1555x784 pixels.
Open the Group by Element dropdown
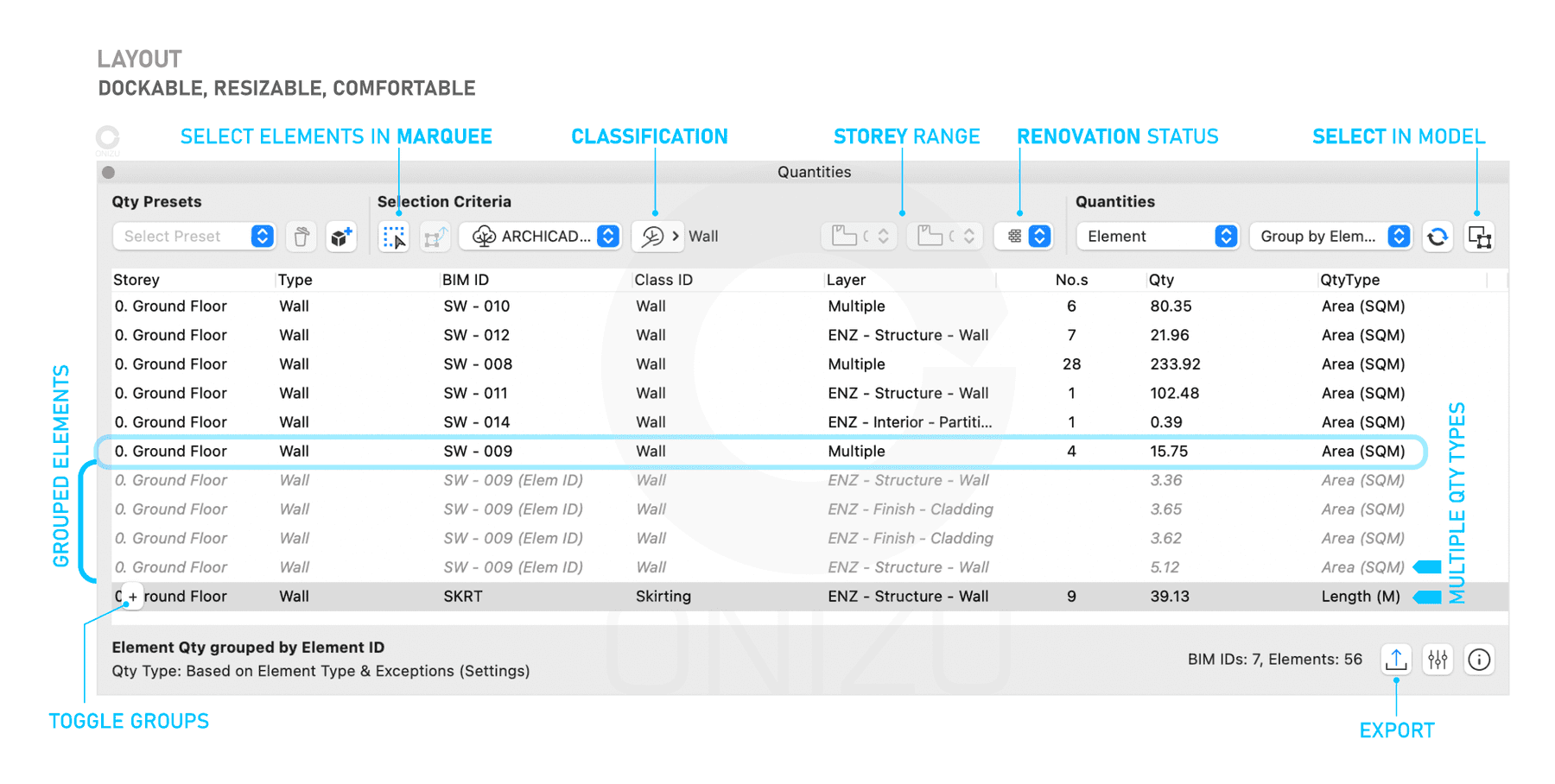click(1330, 236)
